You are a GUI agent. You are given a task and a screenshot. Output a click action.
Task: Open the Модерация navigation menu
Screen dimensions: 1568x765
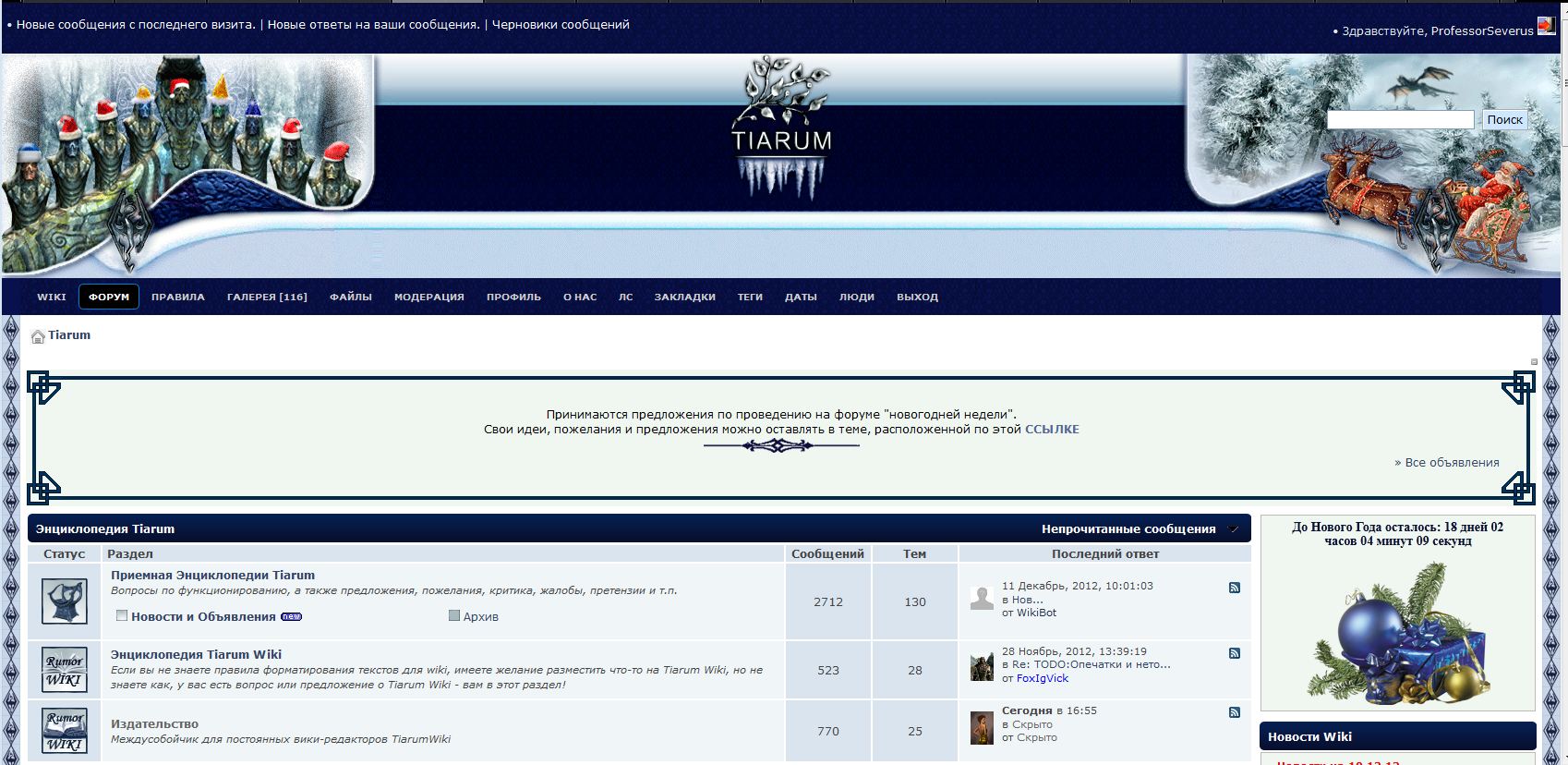[x=428, y=297]
